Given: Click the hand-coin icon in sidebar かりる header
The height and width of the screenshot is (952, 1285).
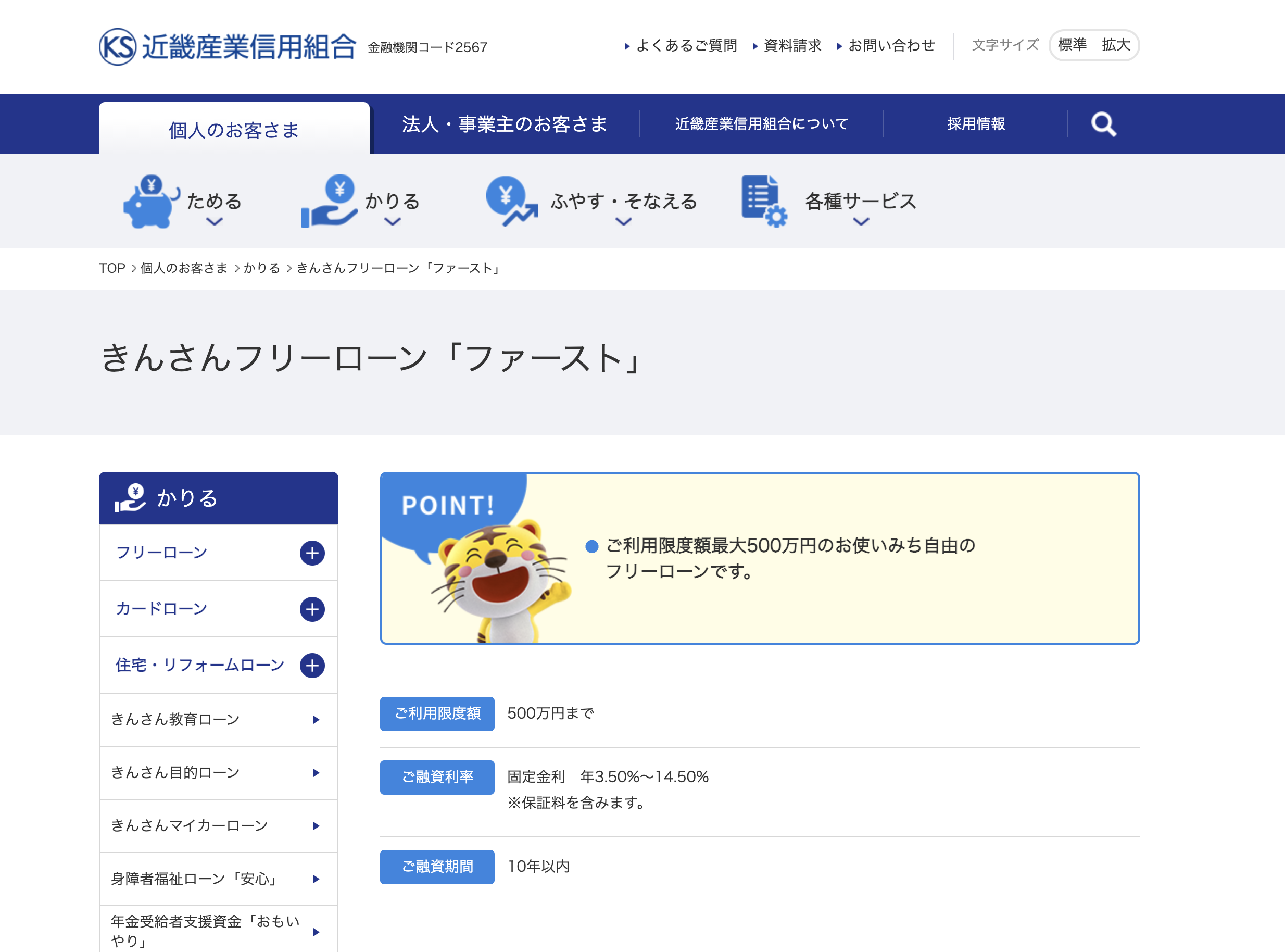Looking at the screenshot, I should [130, 498].
